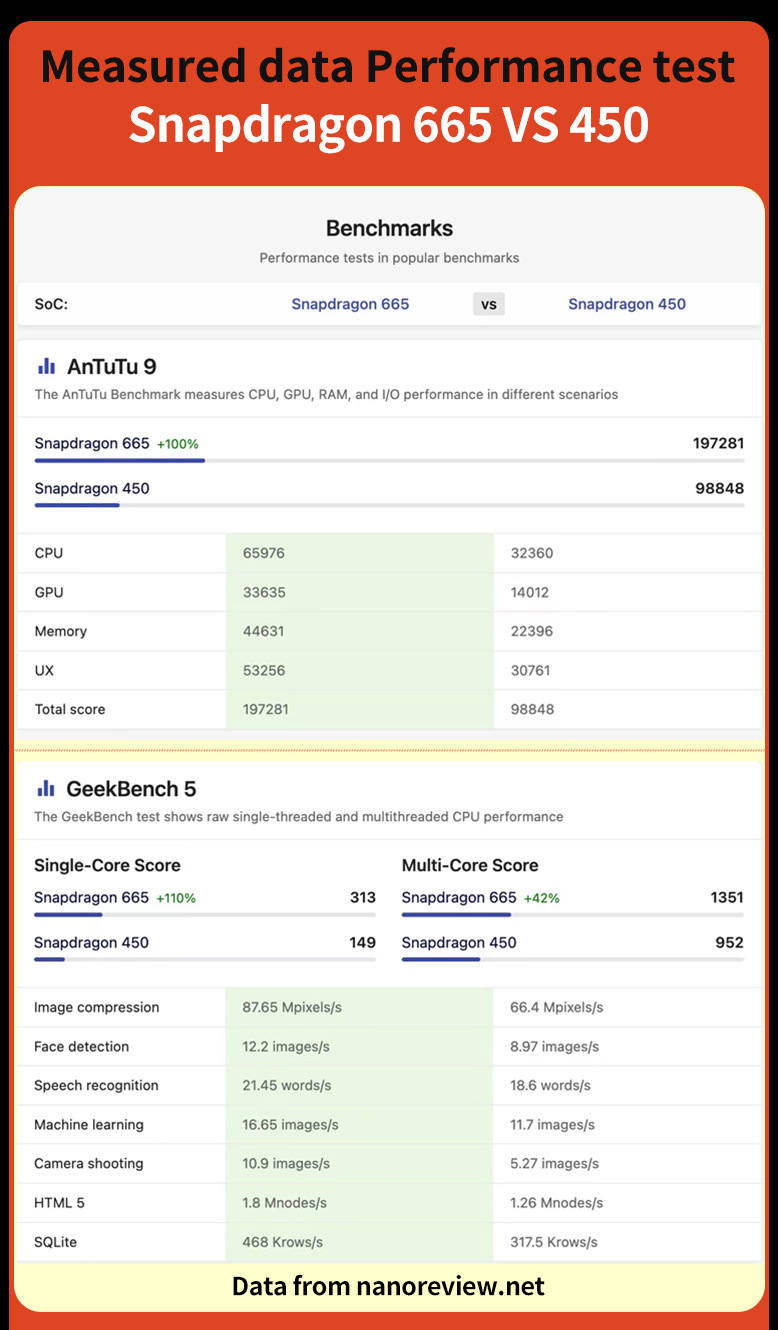Click the Machine learning row label
Screen dimensions: 778x1330
coord(89,1124)
